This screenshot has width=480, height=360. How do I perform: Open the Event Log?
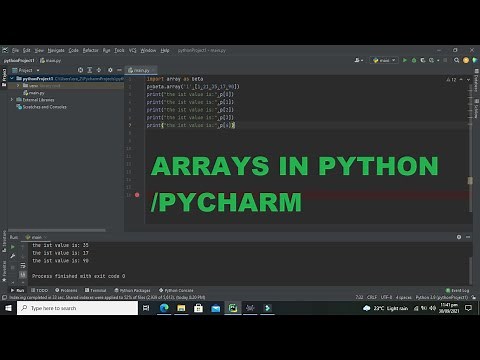tap(457, 290)
